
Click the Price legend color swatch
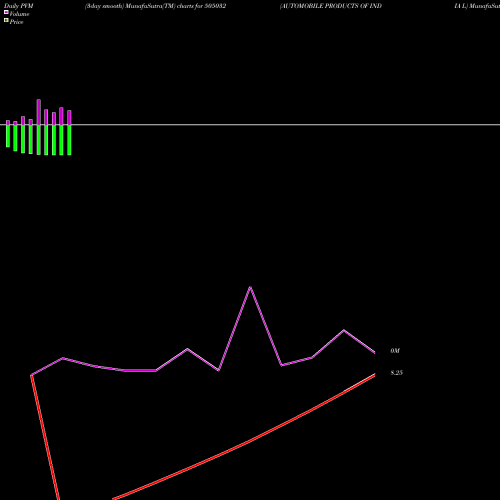[x=6, y=20]
